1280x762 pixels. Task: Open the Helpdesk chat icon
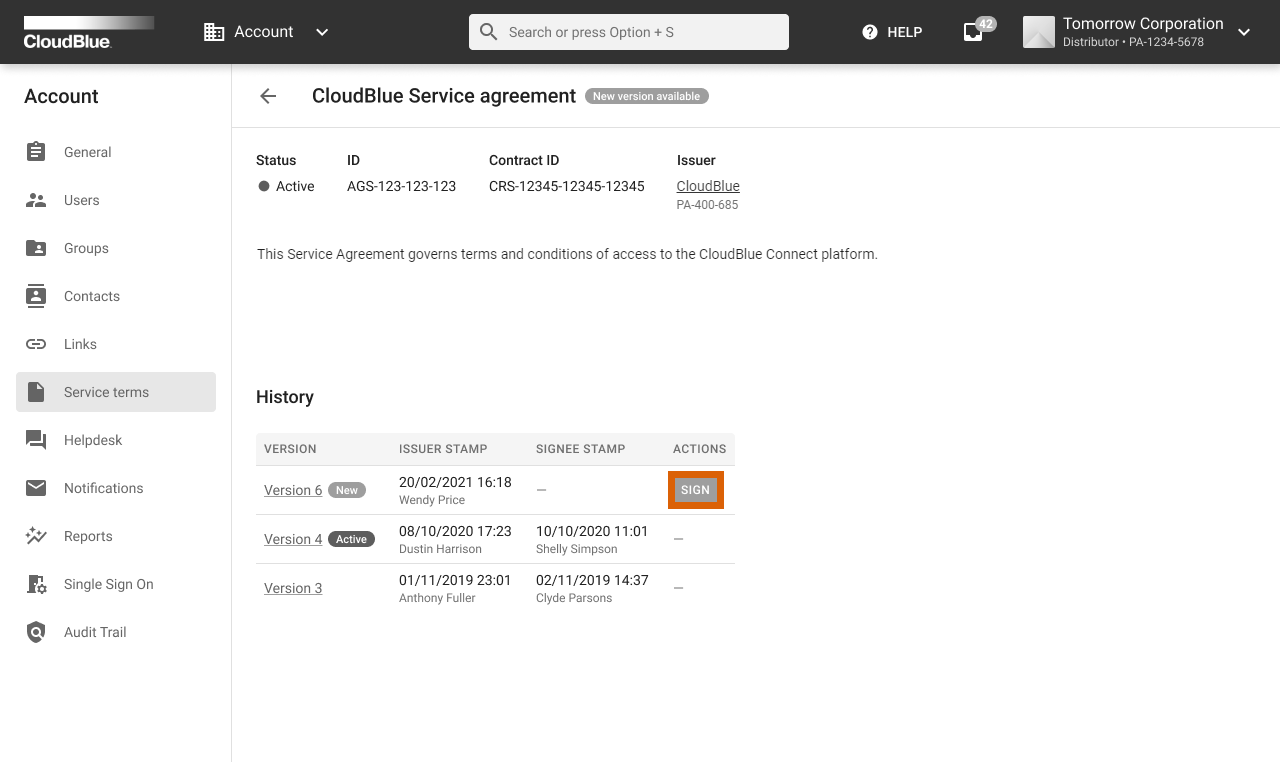36,440
